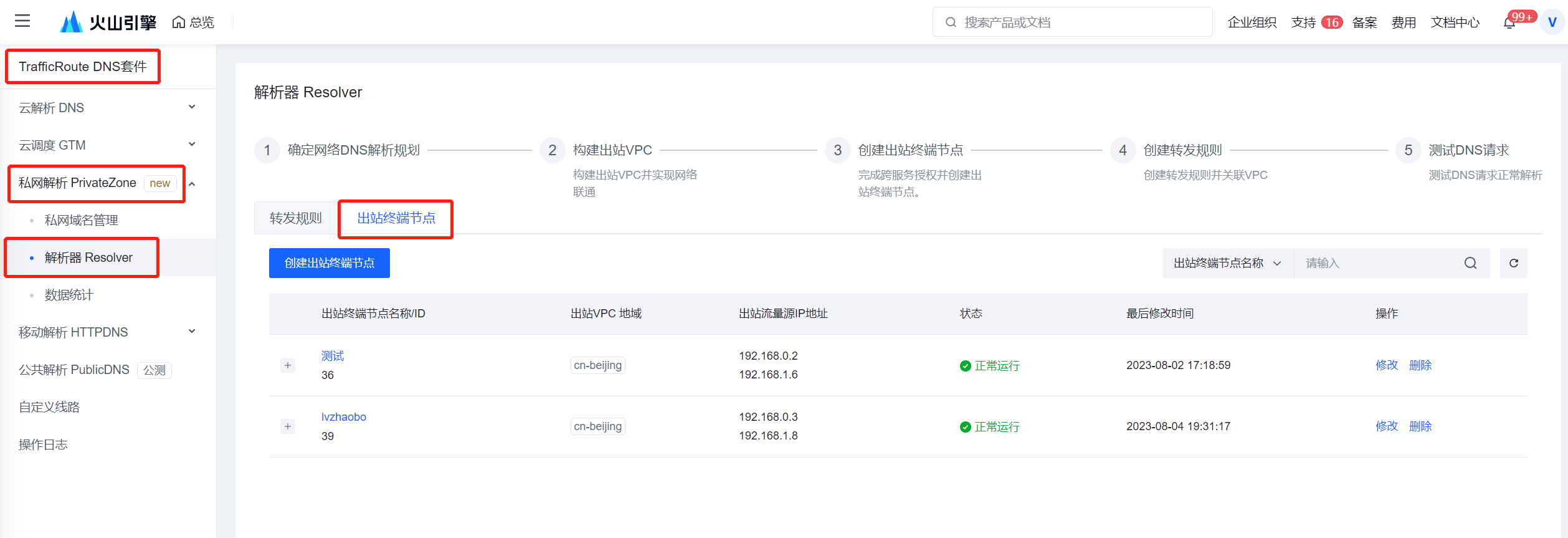Expand the 云解析 DNS sidebar section
This screenshot has width=1568, height=538.
click(x=192, y=107)
